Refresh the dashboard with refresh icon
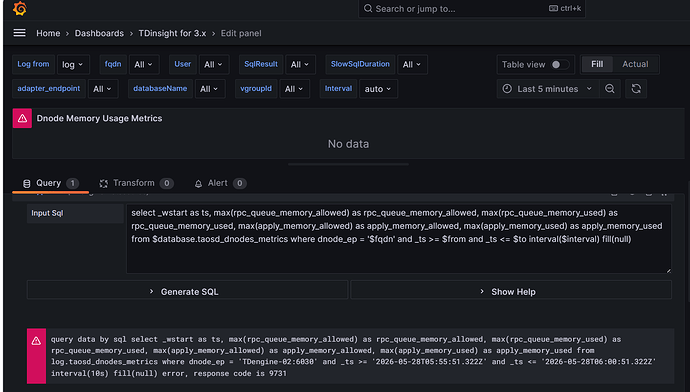This screenshot has height=392, width=690. pyautogui.click(x=636, y=89)
